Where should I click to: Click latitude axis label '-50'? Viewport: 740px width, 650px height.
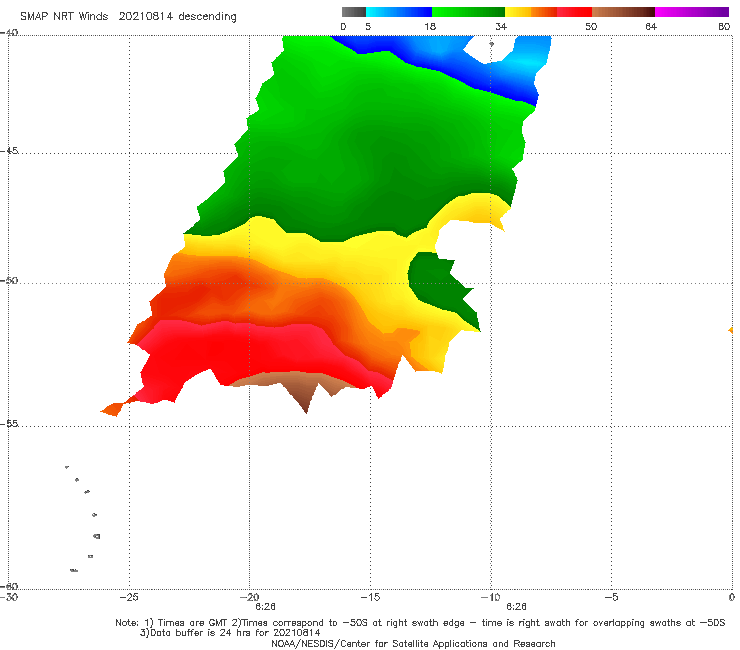click(x=9, y=280)
